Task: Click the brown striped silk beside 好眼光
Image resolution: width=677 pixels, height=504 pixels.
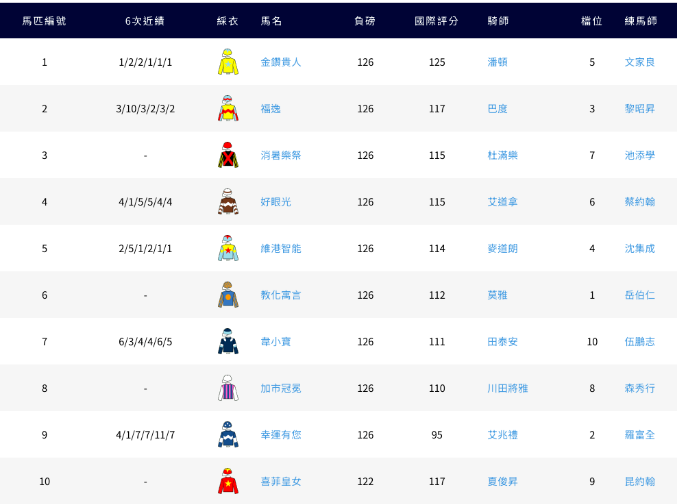Action: (x=228, y=202)
